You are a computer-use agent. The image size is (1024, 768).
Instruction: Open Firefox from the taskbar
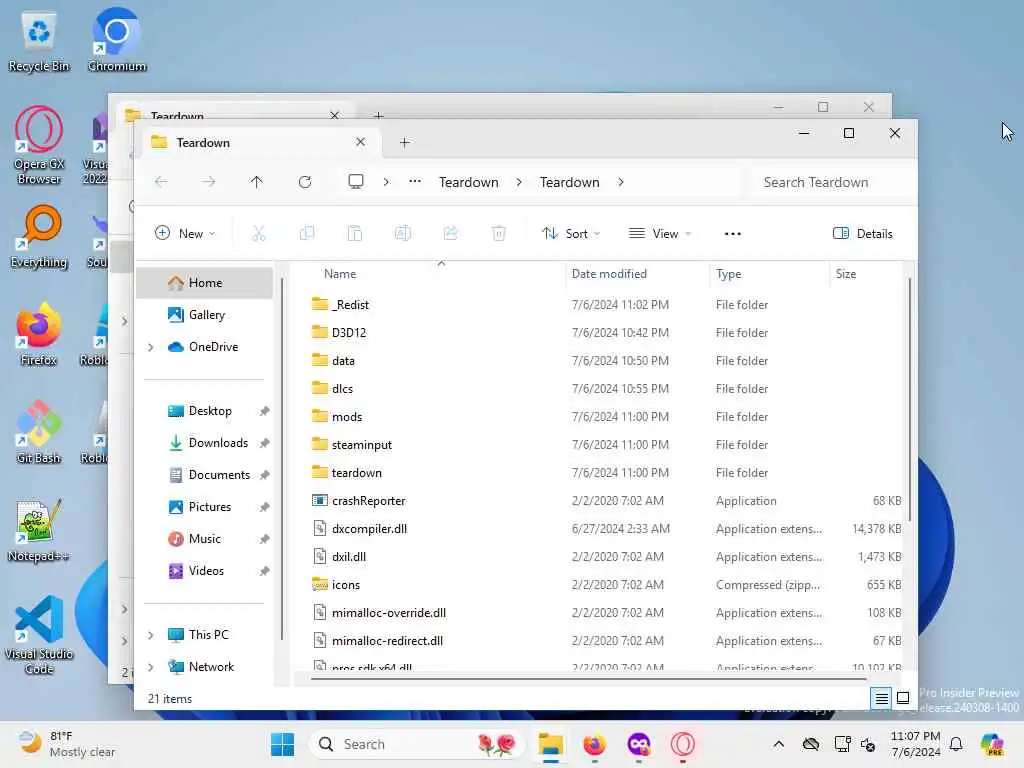pos(594,744)
